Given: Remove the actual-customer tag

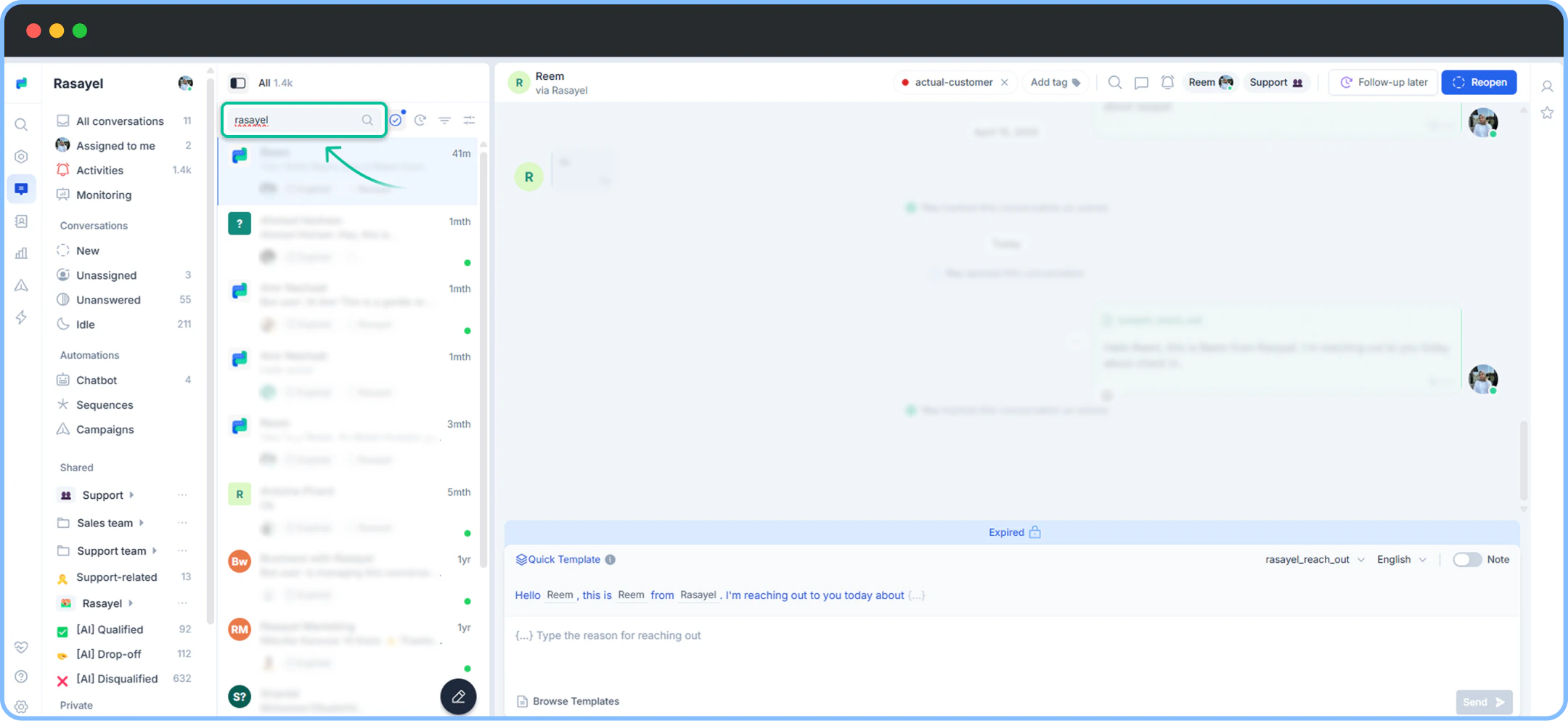Looking at the screenshot, I should (x=1005, y=82).
